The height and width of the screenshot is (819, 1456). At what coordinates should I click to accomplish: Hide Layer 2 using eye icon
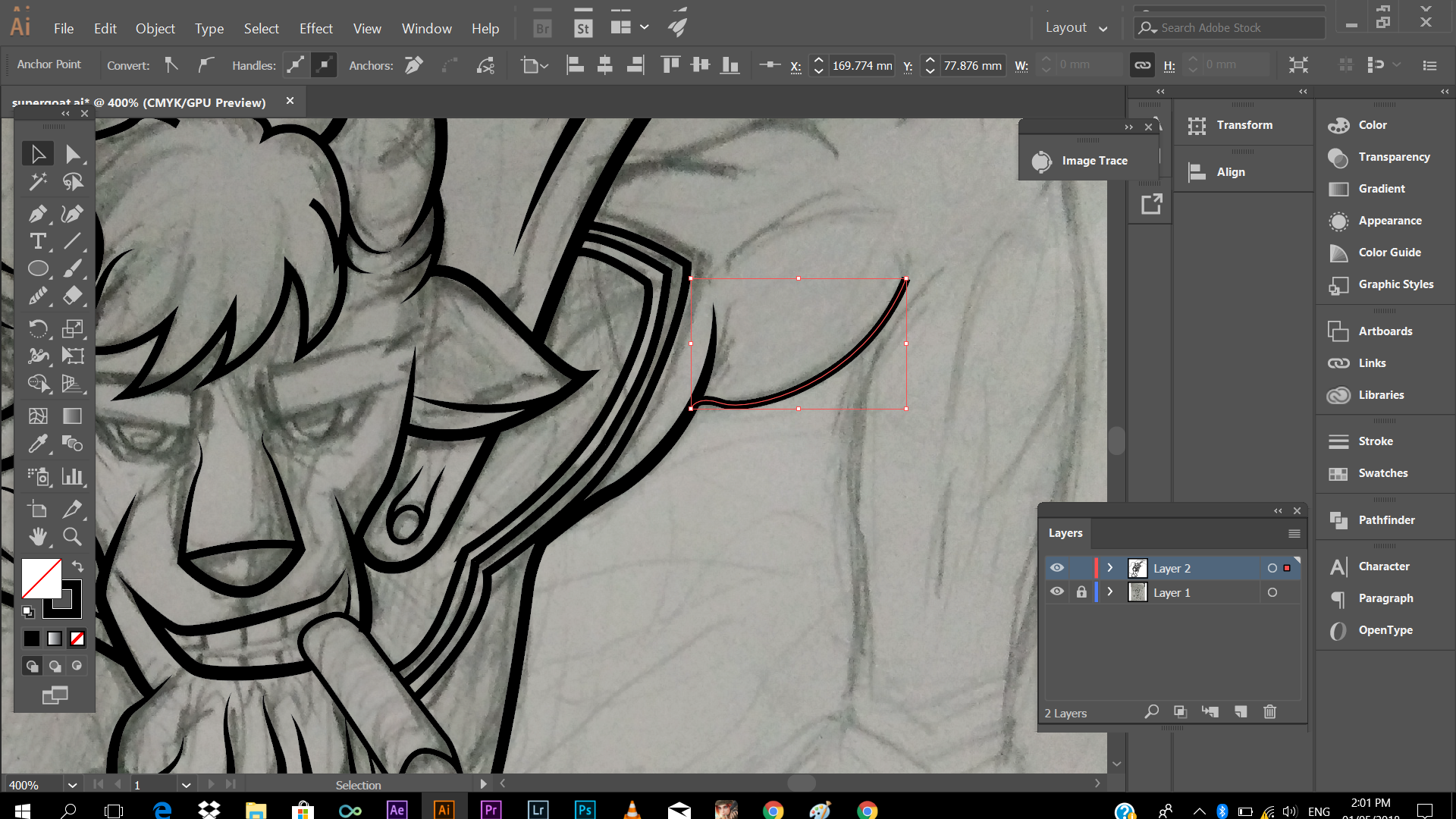1057,568
